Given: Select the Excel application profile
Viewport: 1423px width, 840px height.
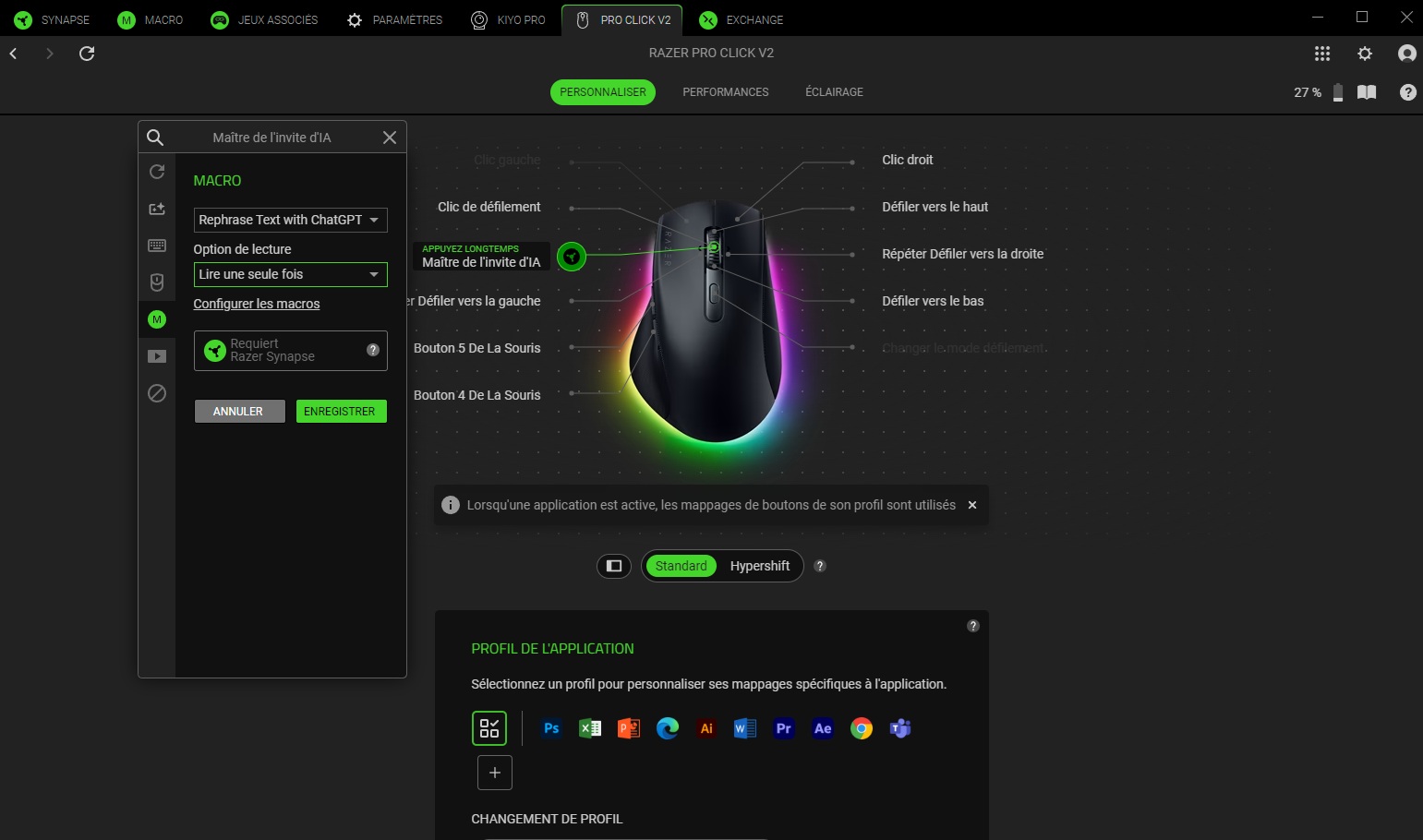Looking at the screenshot, I should click(590, 728).
